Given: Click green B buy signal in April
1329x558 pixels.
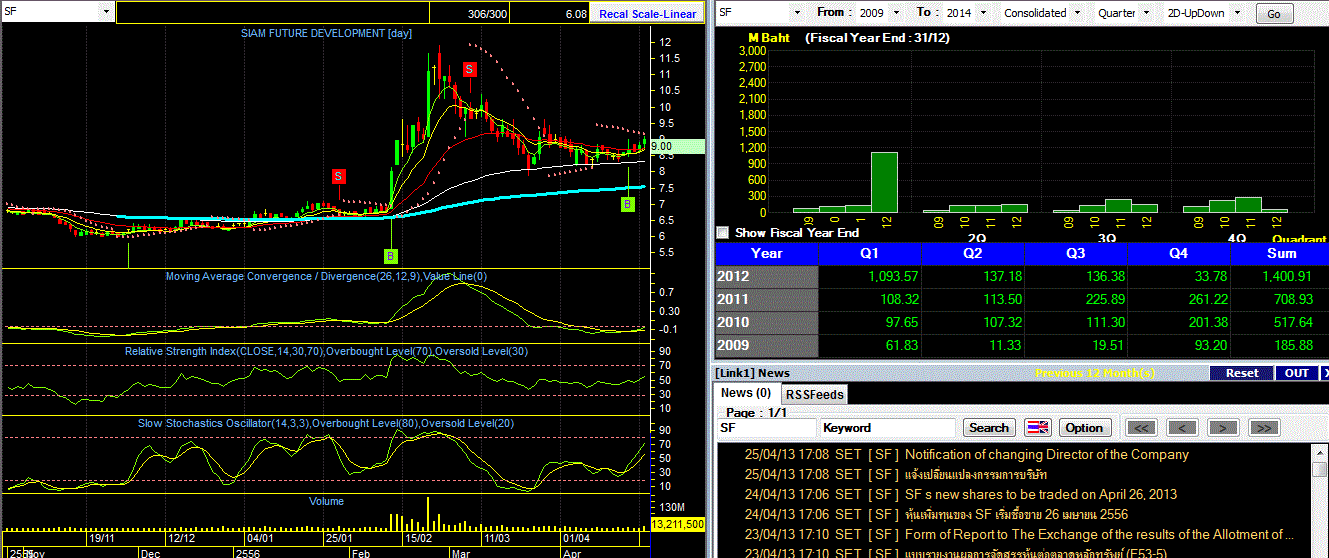Looking at the screenshot, I should 628,204.
